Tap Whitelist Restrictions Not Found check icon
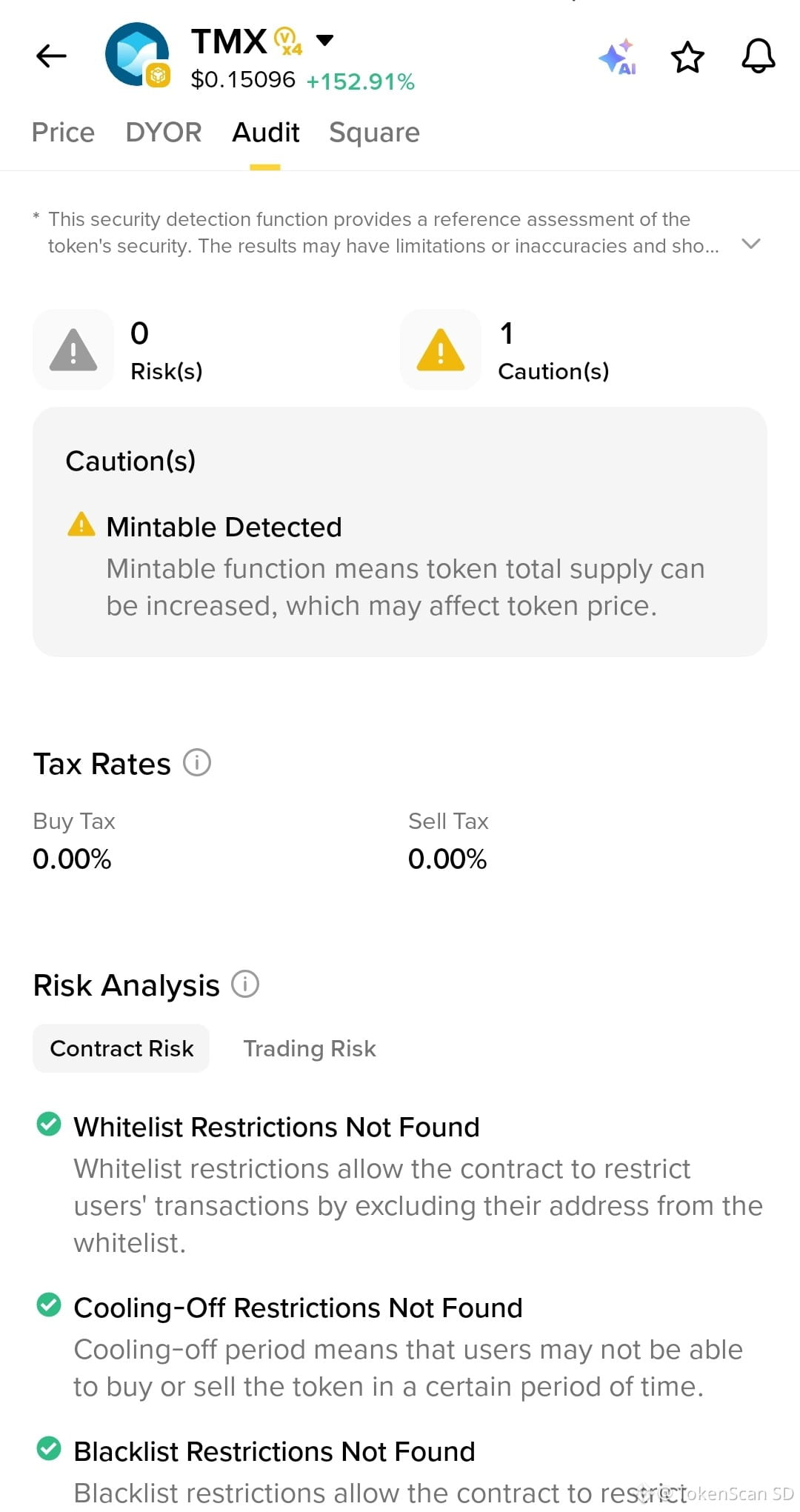The height and width of the screenshot is (1512, 800). 49,1124
